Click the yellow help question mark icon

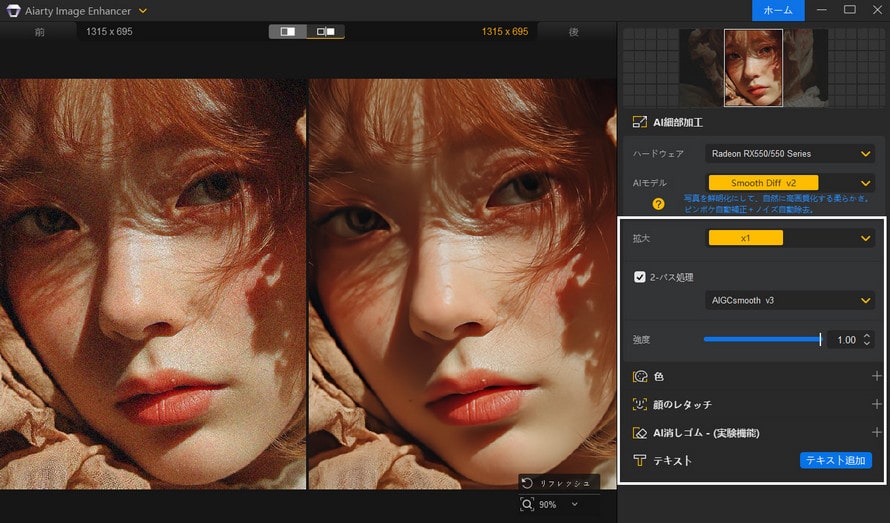pyautogui.click(x=659, y=204)
